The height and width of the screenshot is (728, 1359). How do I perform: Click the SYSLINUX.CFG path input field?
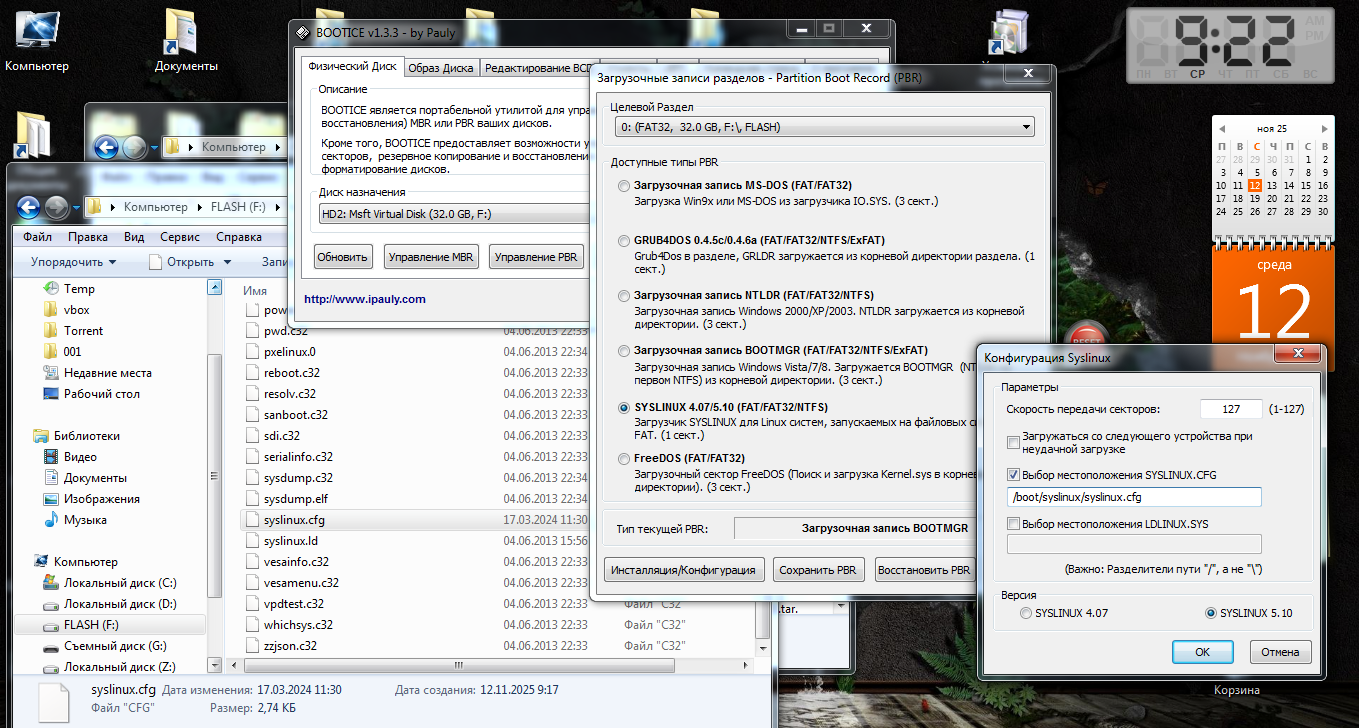pyautogui.click(x=1133, y=497)
